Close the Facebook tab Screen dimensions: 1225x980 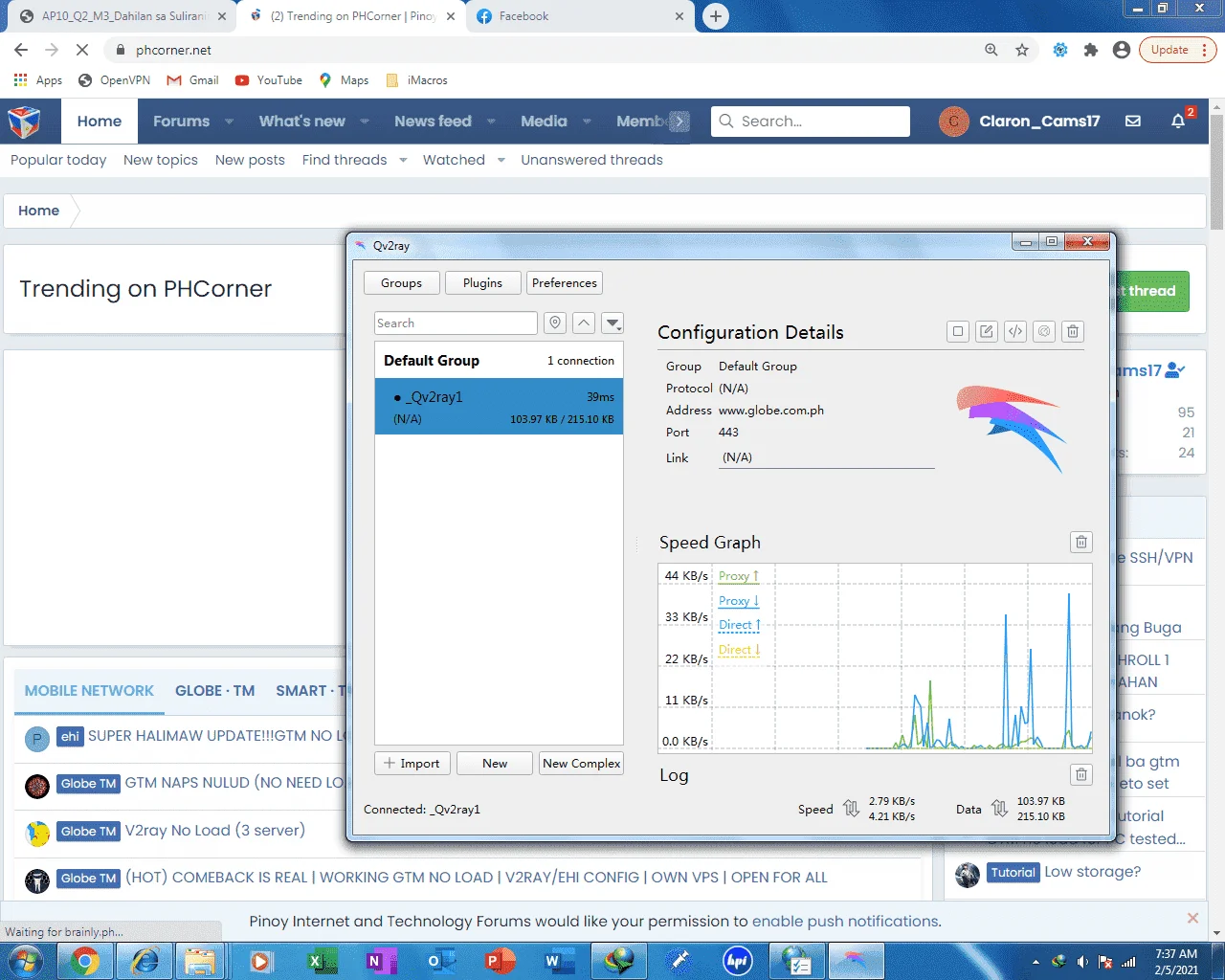coord(679,16)
